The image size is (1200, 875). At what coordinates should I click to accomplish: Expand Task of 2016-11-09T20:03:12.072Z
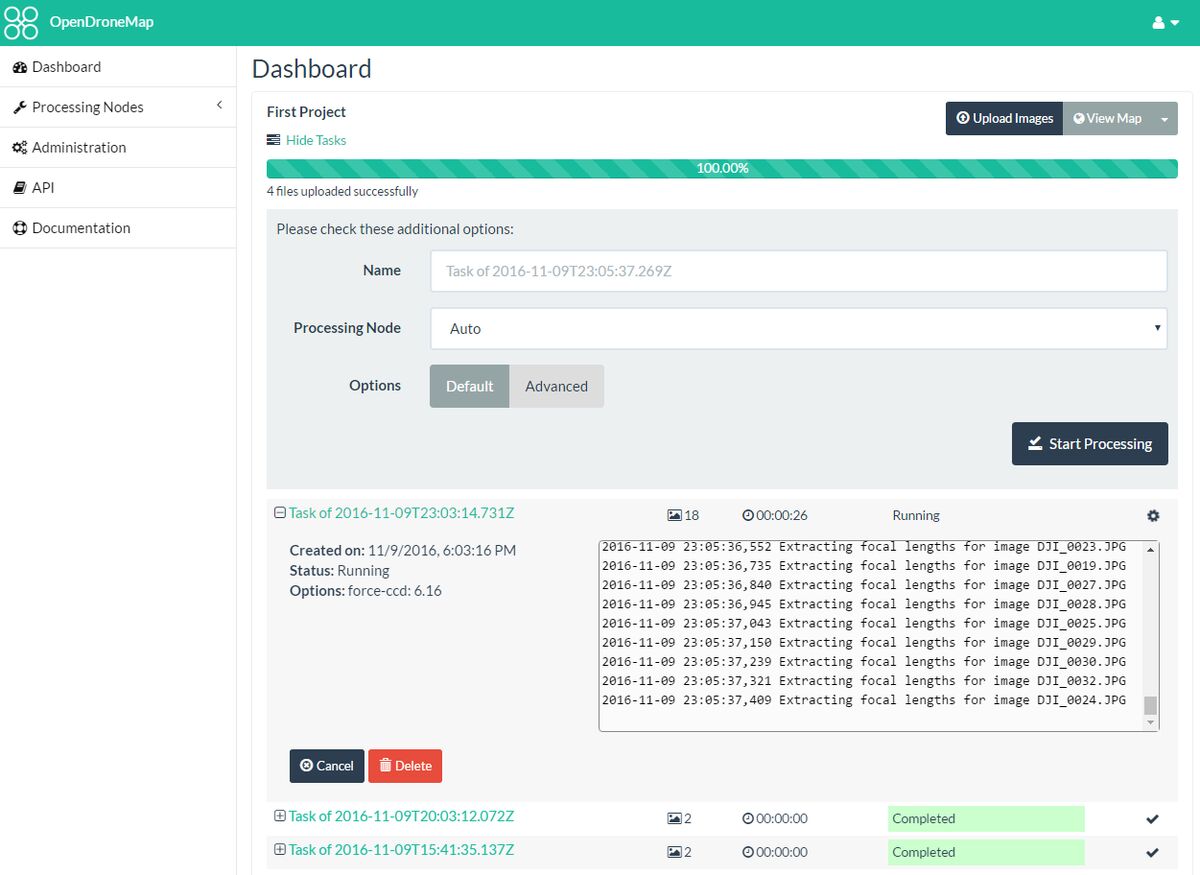click(x=279, y=817)
